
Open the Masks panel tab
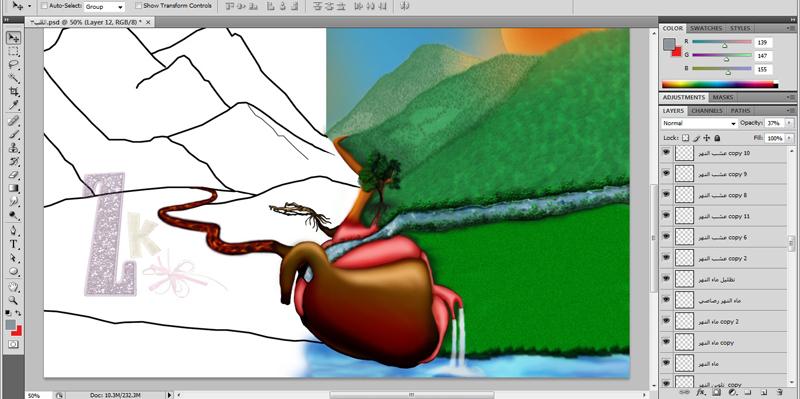click(722, 97)
